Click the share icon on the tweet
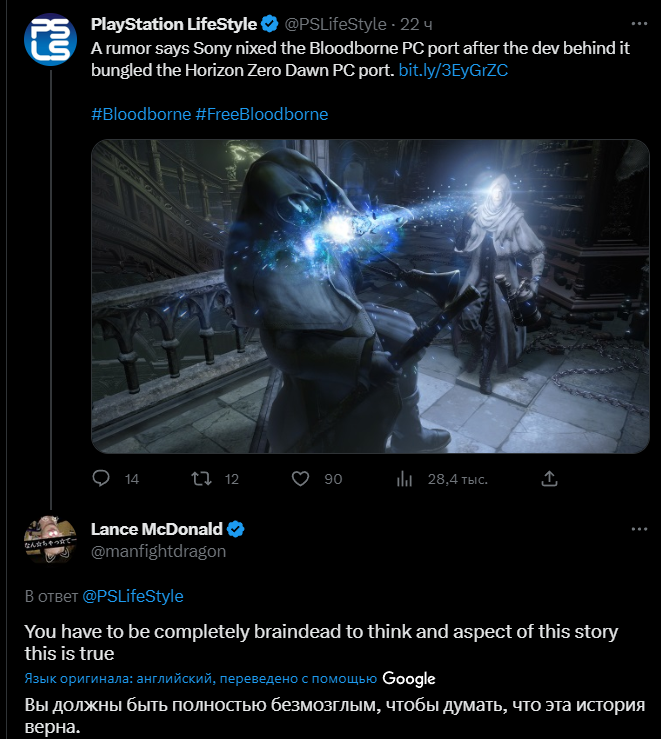This screenshot has height=739, width=661. pos(548,479)
